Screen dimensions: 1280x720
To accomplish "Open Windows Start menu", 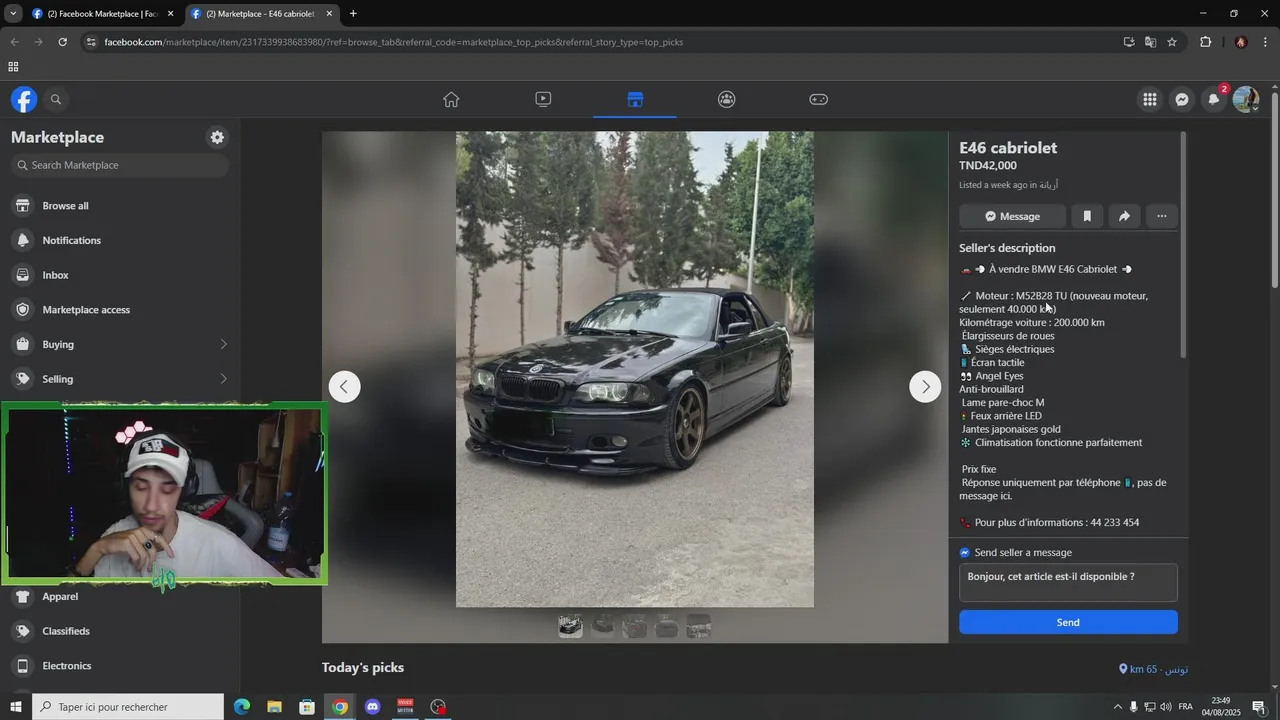I will [15, 707].
